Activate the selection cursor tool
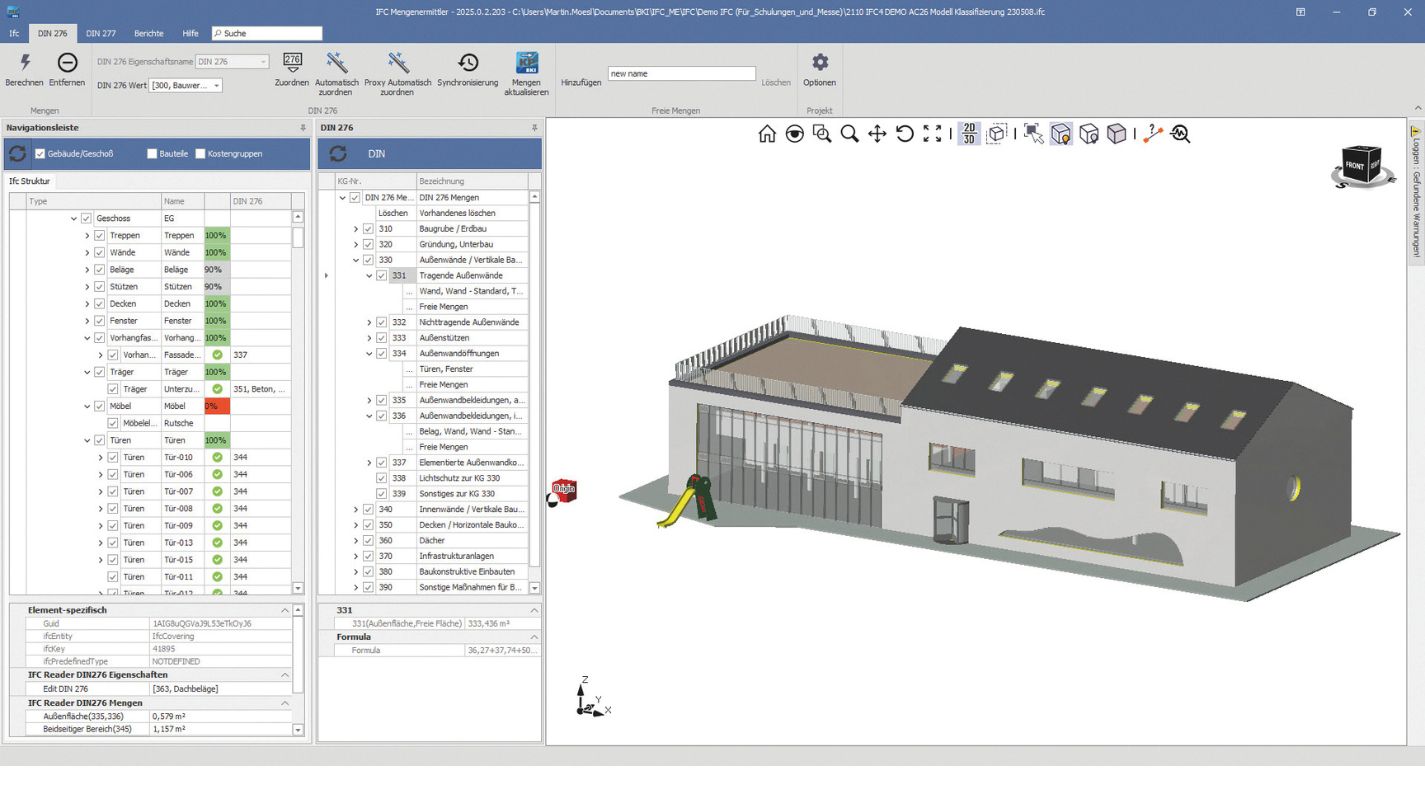Viewport: 1425px width, 800px height. point(1033,134)
